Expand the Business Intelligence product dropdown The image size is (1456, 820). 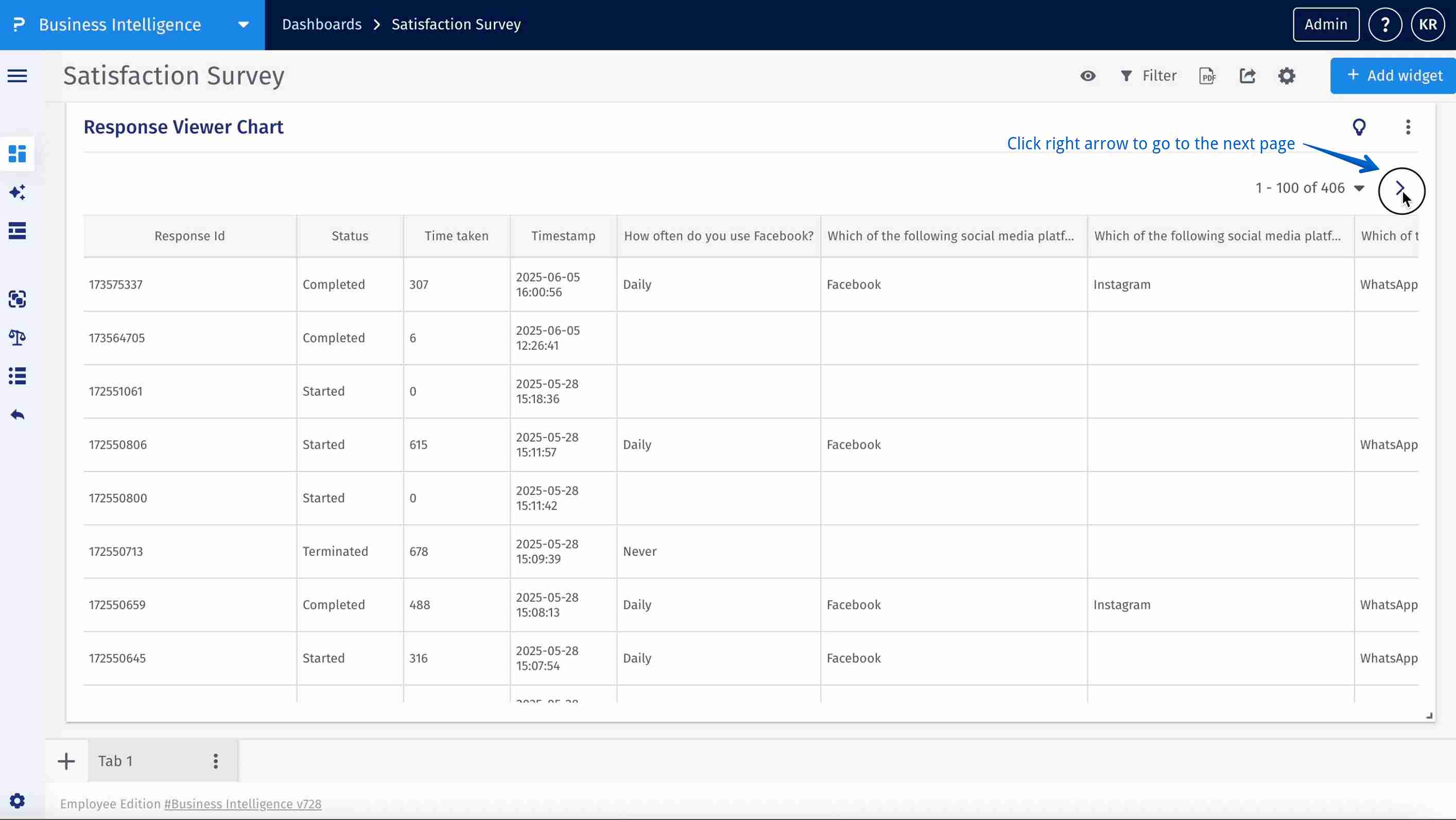coord(243,25)
